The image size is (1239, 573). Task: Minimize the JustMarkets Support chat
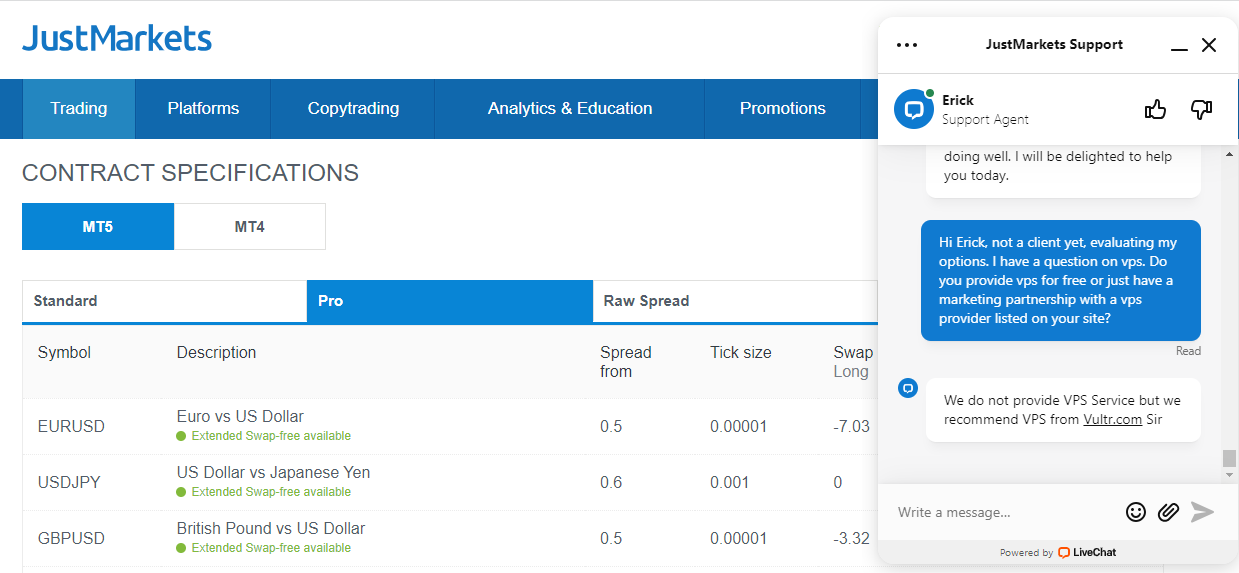[x=1179, y=46]
